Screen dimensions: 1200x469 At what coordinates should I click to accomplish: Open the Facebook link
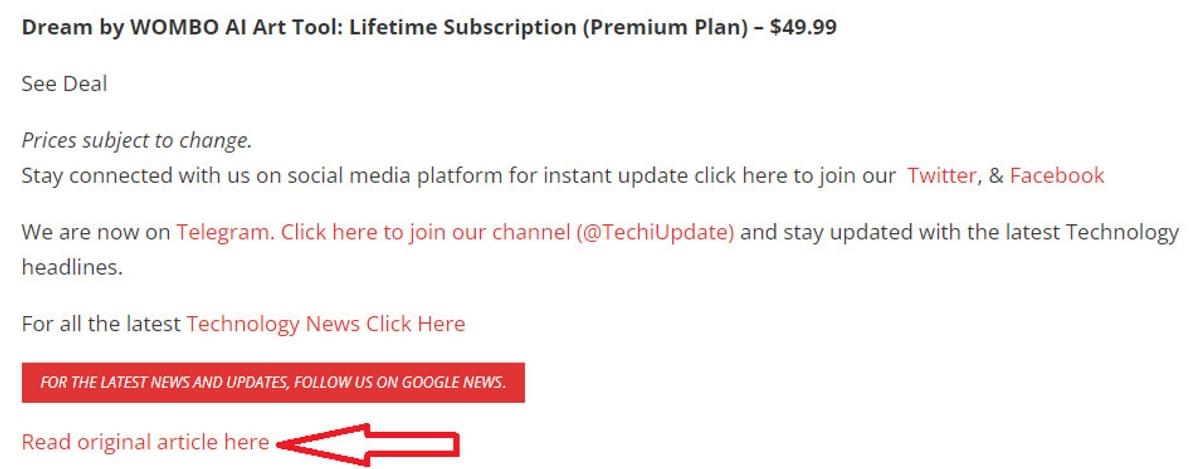(x=1057, y=176)
